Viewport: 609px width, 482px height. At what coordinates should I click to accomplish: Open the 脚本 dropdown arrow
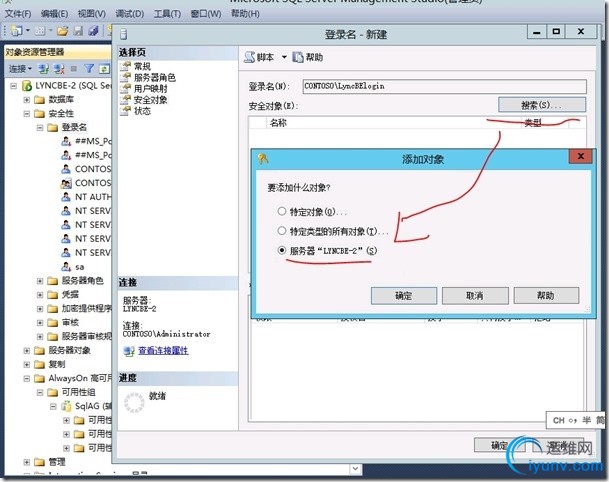point(284,57)
